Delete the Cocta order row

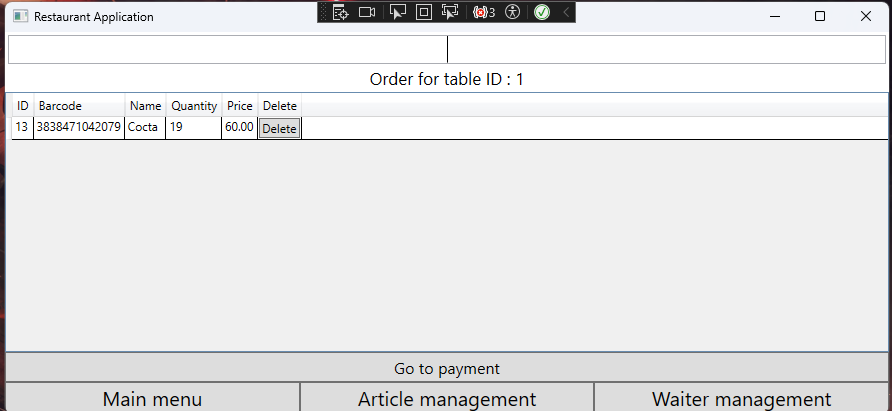[x=279, y=129]
